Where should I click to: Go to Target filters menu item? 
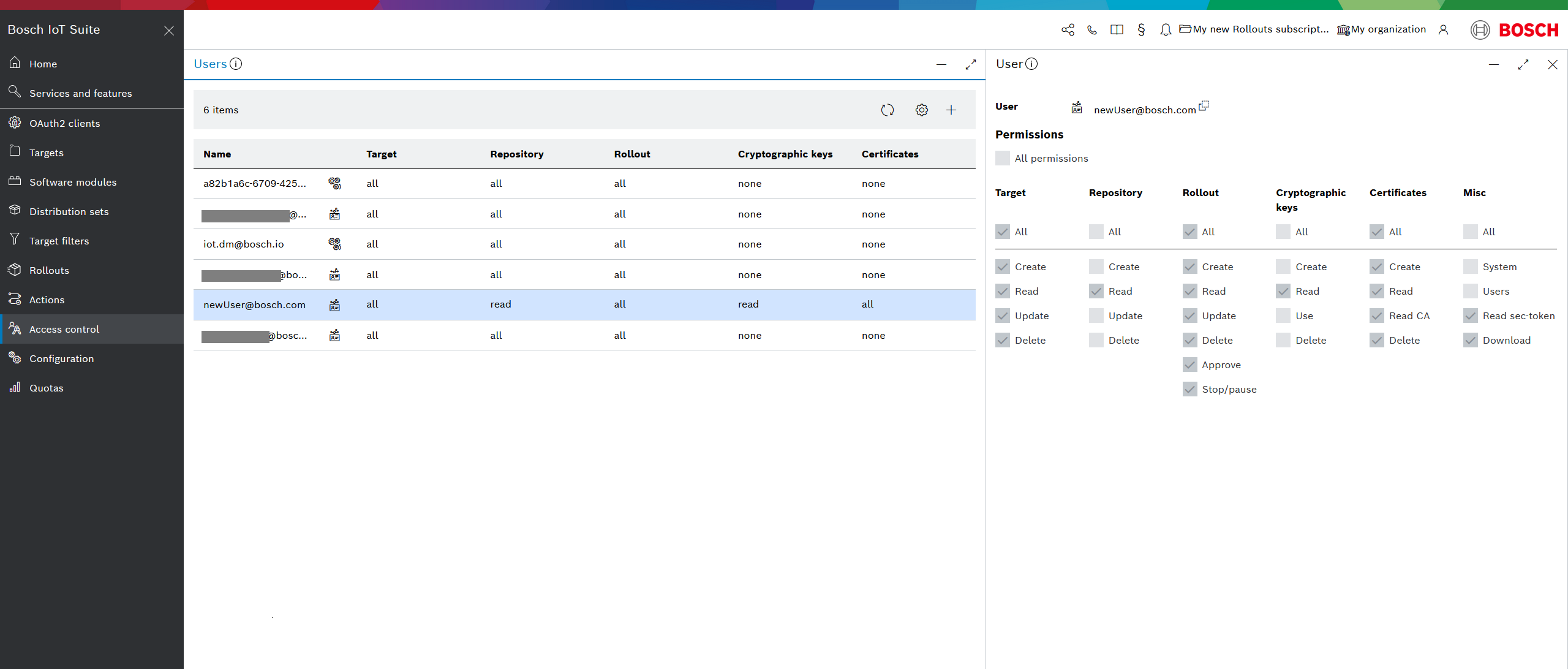pos(59,241)
